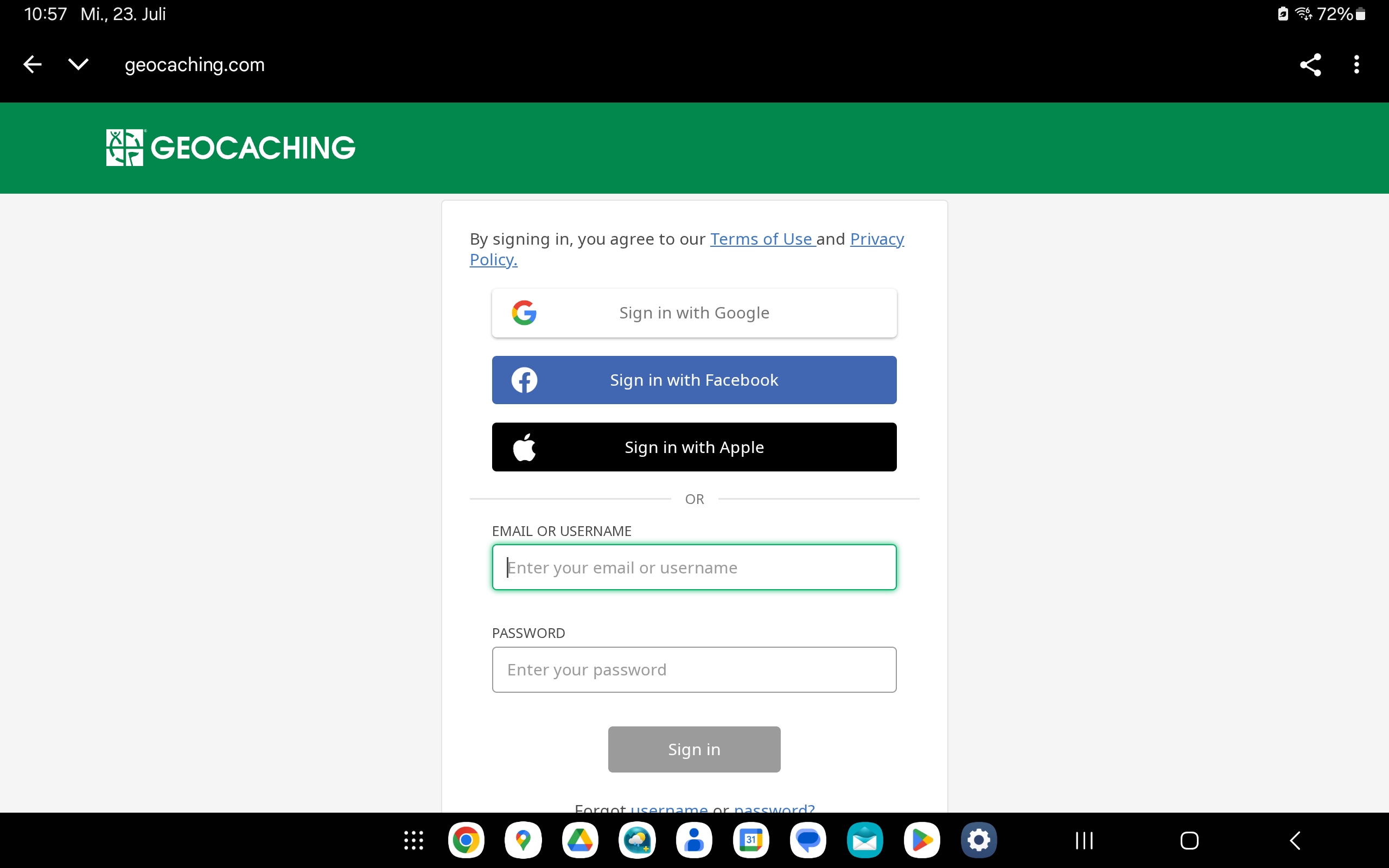The height and width of the screenshot is (868, 1389).
Task: Open the three-dot overflow menu
Action: (1356, 65)
